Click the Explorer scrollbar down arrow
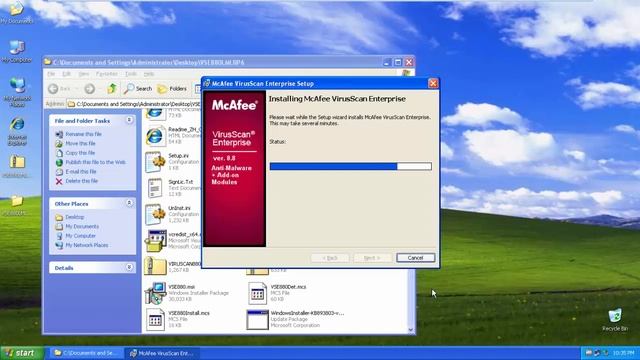 point(411,330)
